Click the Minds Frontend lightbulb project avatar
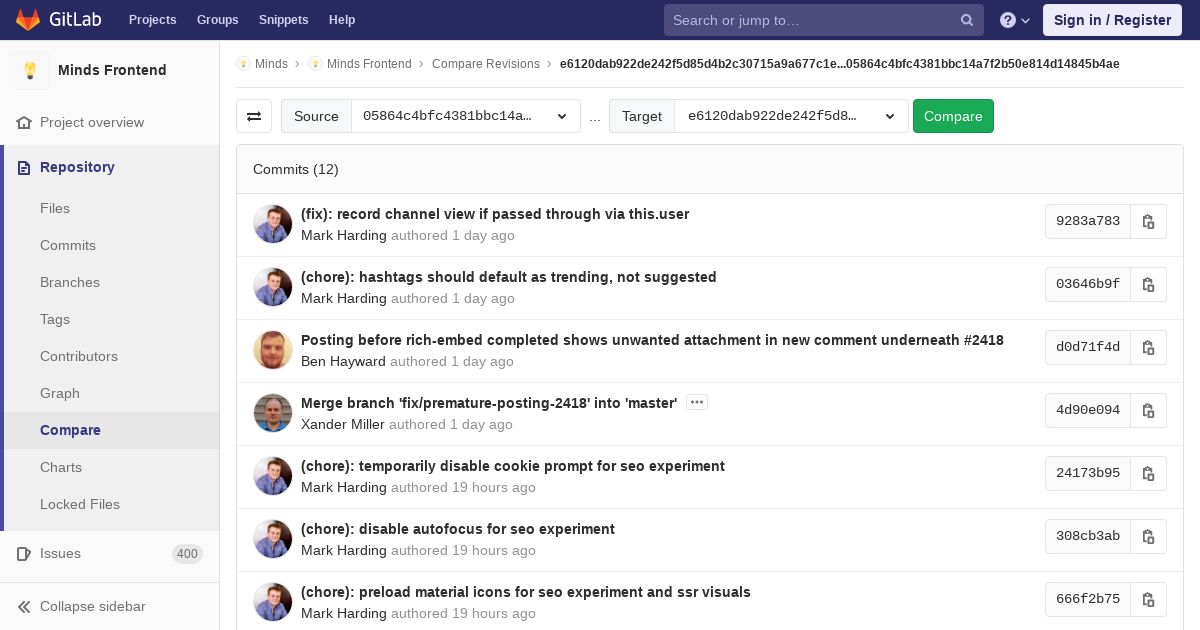Viewport: 1200px width, 630px height. click(30, 70)
